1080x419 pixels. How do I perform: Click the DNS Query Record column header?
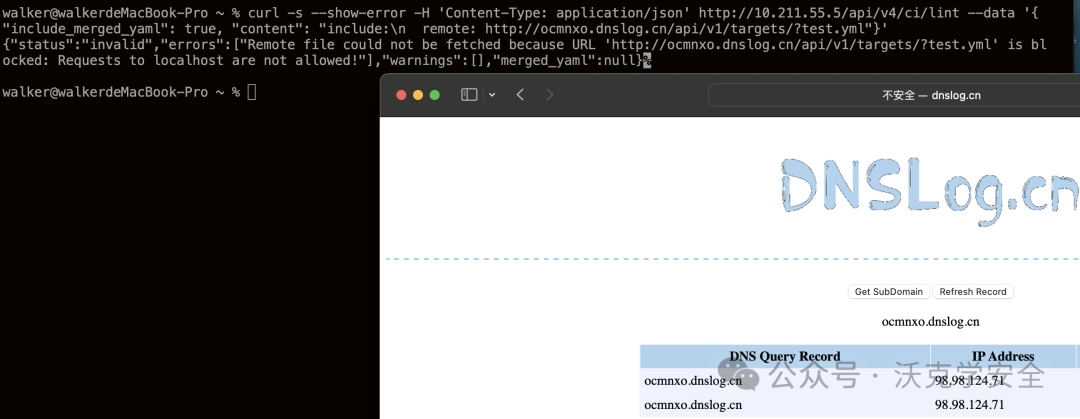click(785, 356)
